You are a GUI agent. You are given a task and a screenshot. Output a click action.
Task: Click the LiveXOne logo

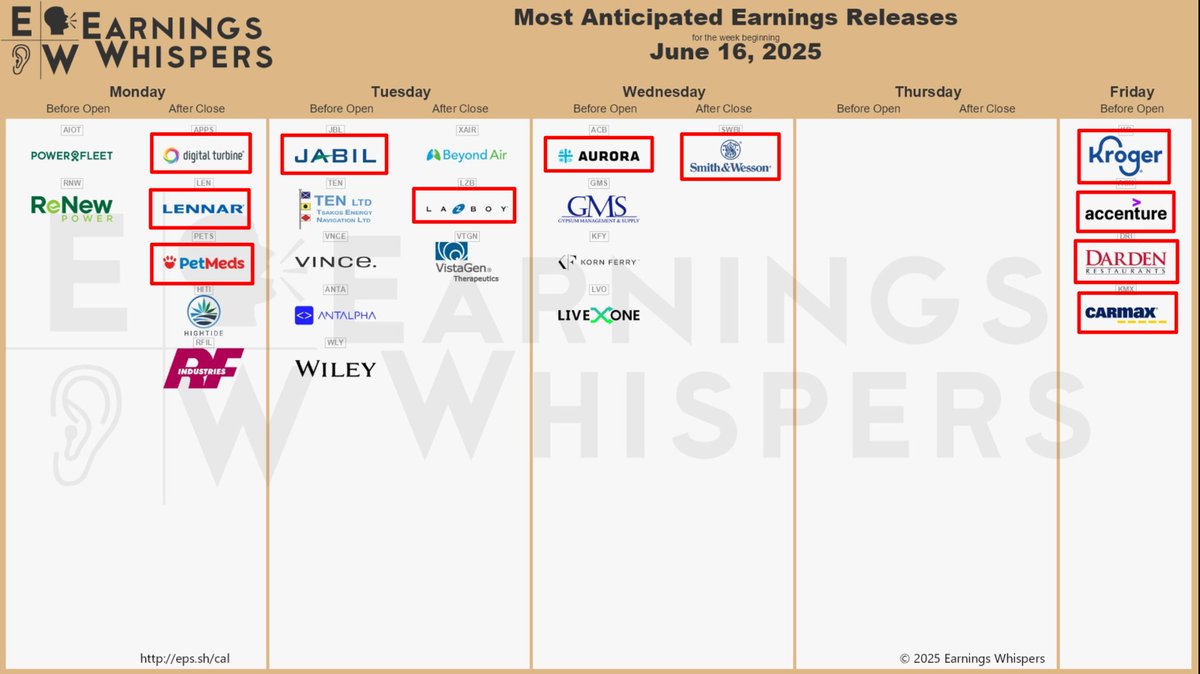598,315
